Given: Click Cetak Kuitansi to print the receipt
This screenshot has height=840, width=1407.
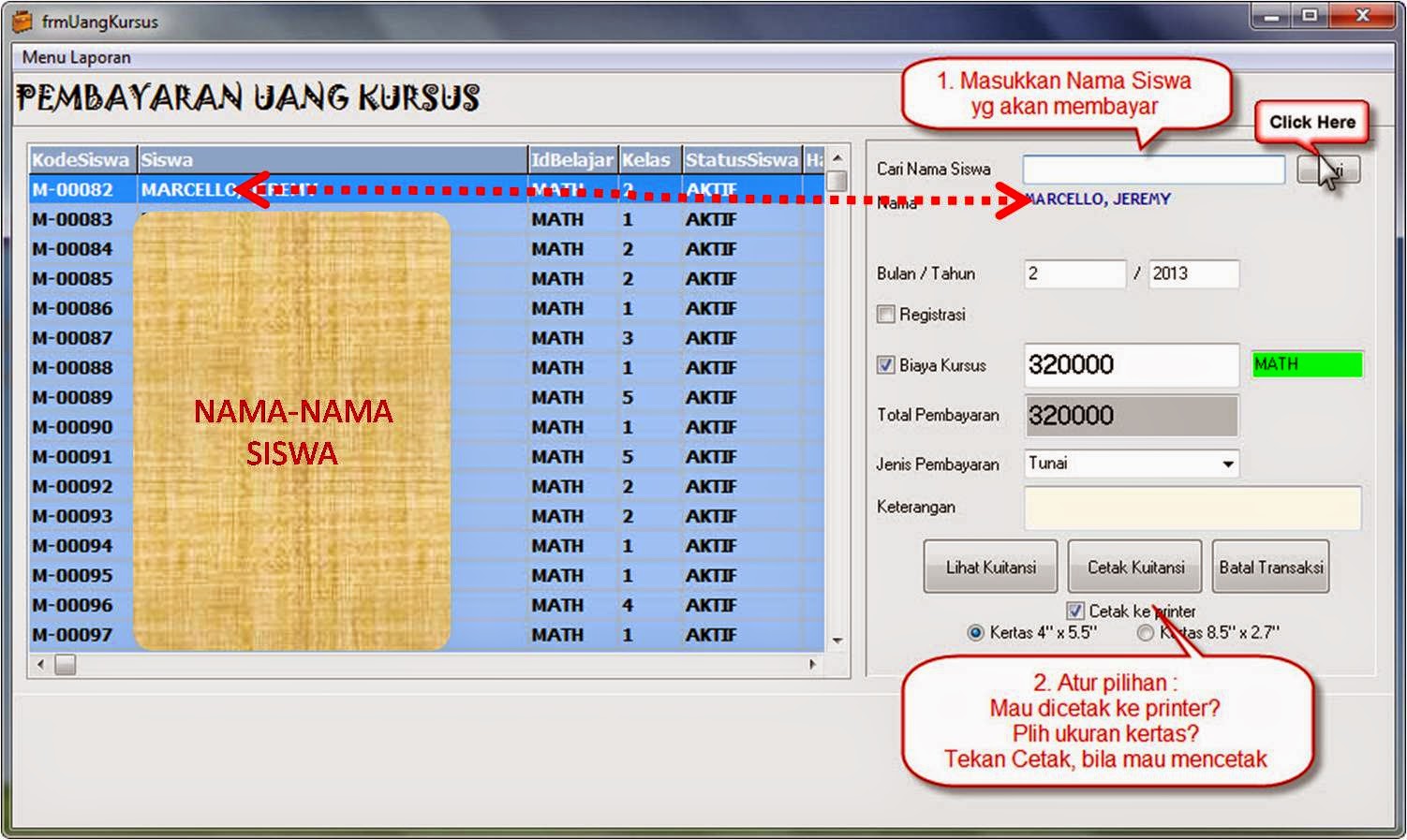Looking at the screenshot, I should pyautogui.click(x=1133, y=566).
